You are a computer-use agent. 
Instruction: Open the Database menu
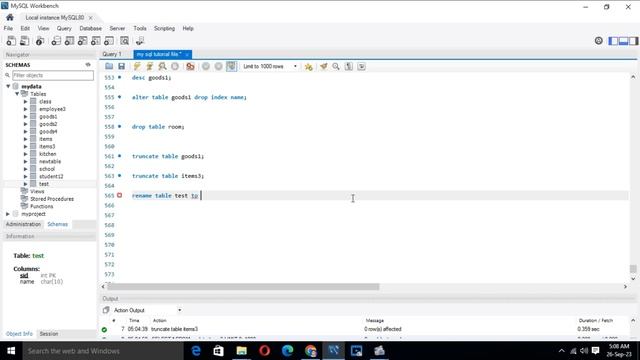[91, 28]
